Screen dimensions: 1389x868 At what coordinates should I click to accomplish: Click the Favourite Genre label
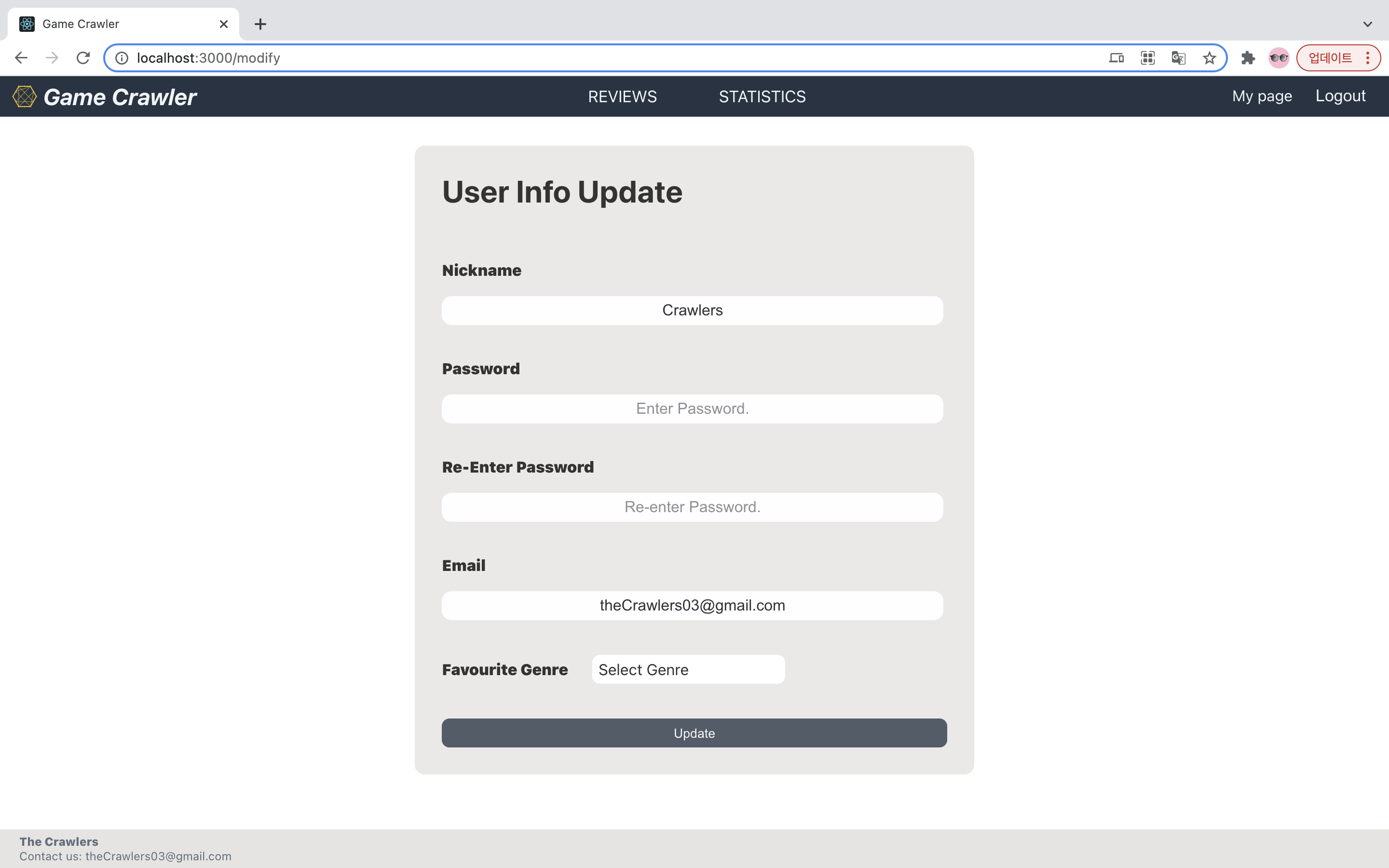[x=504, y=669]
